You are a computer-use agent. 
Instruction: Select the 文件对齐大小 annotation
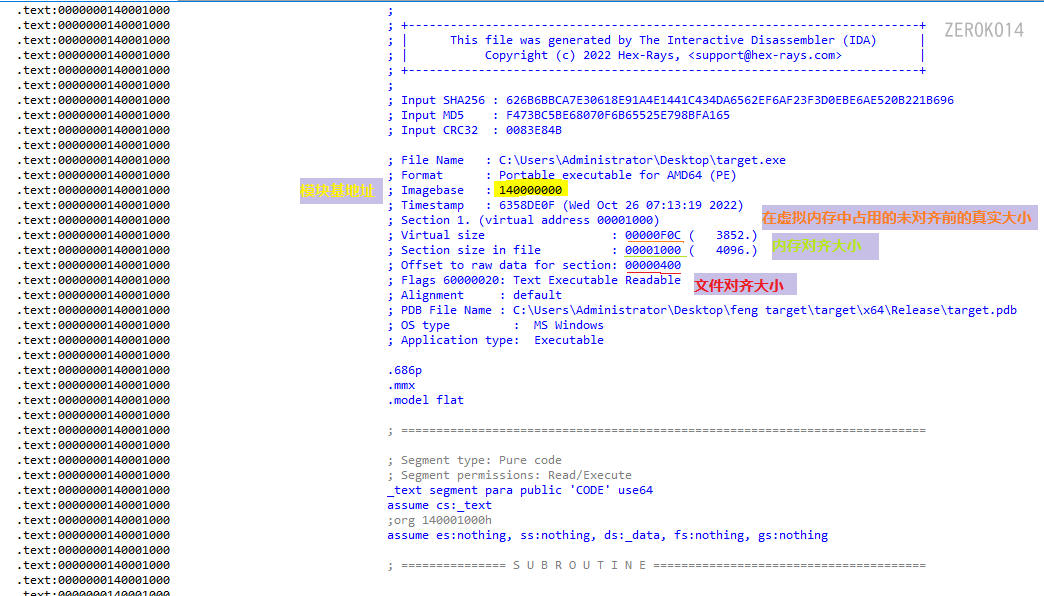click(744, 284)
